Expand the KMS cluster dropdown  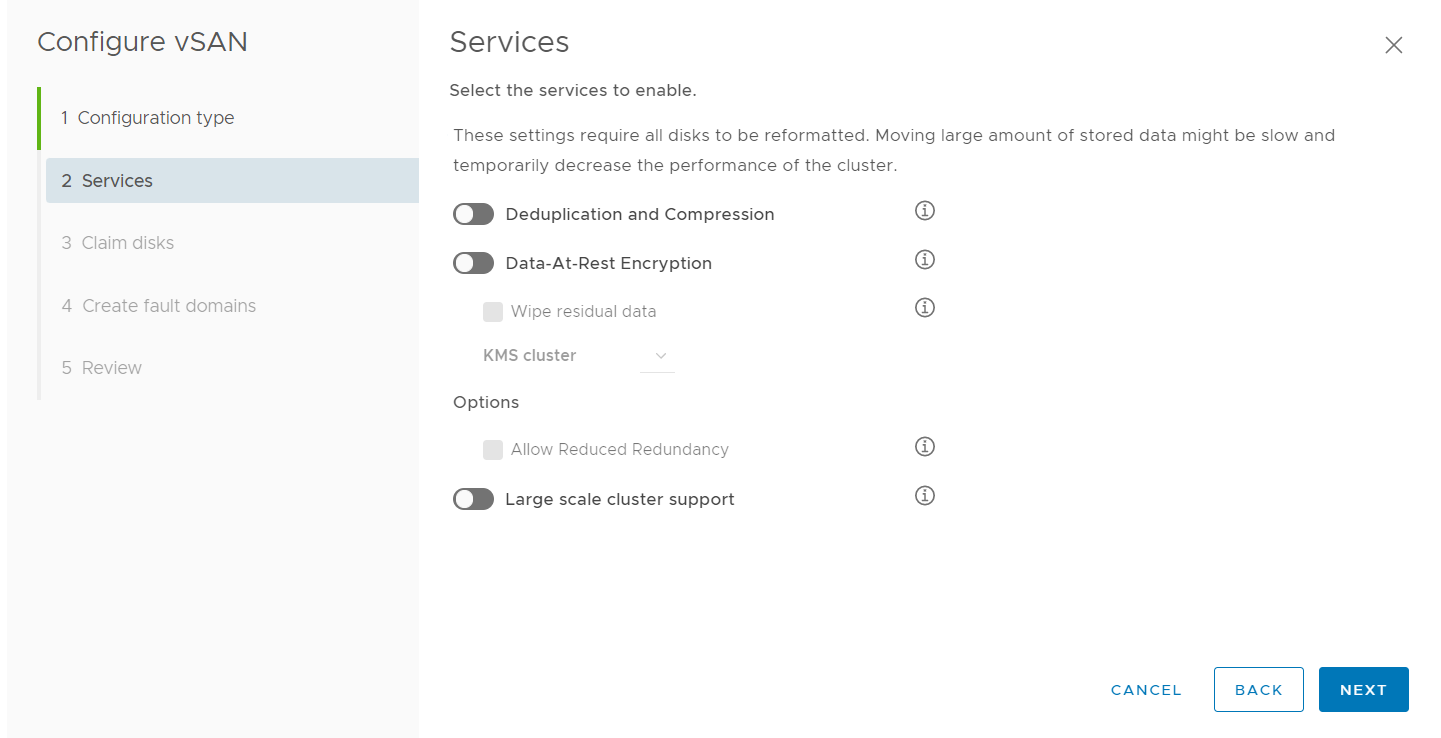pyautogui.click(x=658, y=356)
